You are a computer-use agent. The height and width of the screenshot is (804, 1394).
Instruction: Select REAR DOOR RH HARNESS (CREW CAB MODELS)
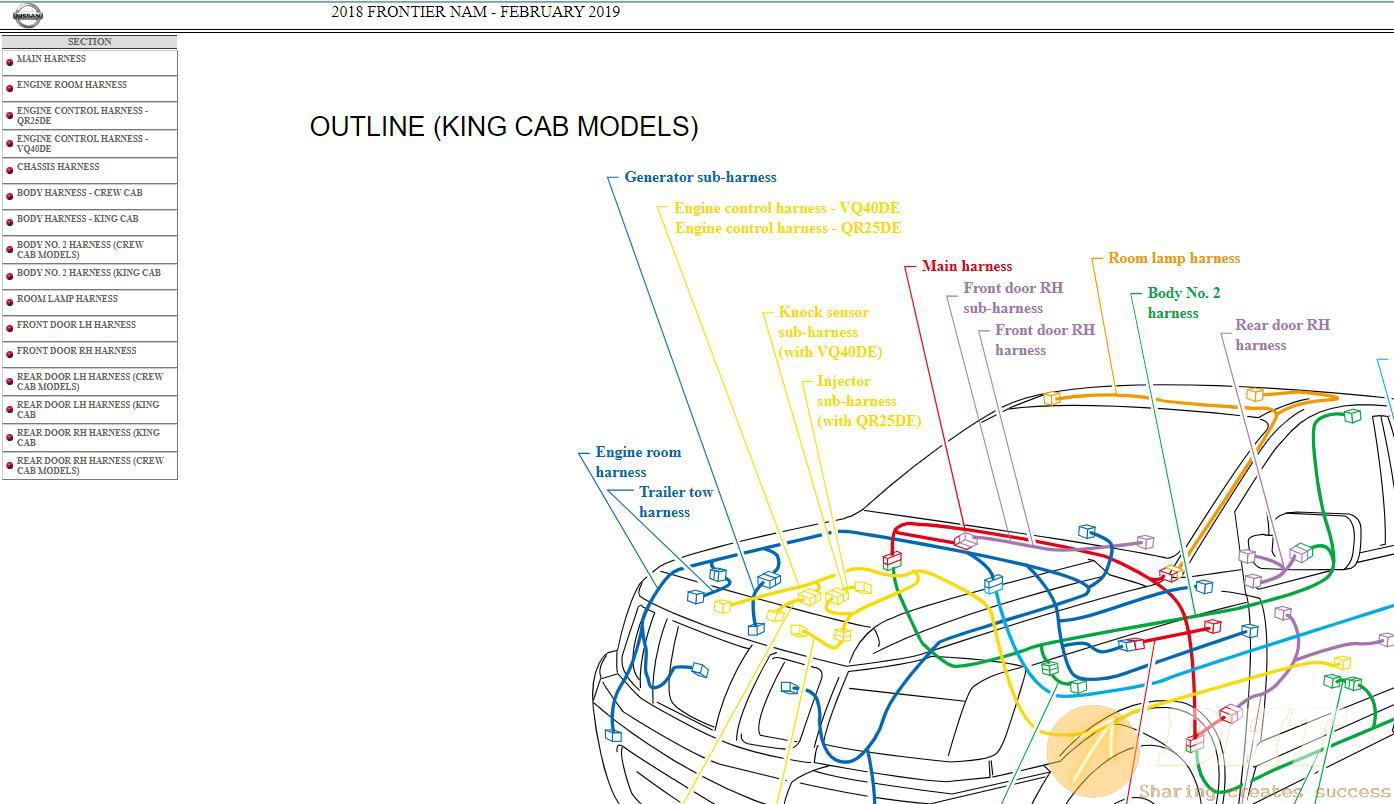click(x=90, y=466)
